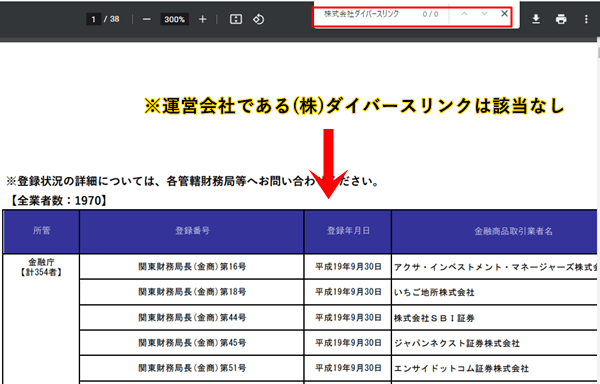This screenshot has height=384, width=600.
Task: Click the cell 関東財務局長(金商)第18号
Action: click(x=192, y=292)
